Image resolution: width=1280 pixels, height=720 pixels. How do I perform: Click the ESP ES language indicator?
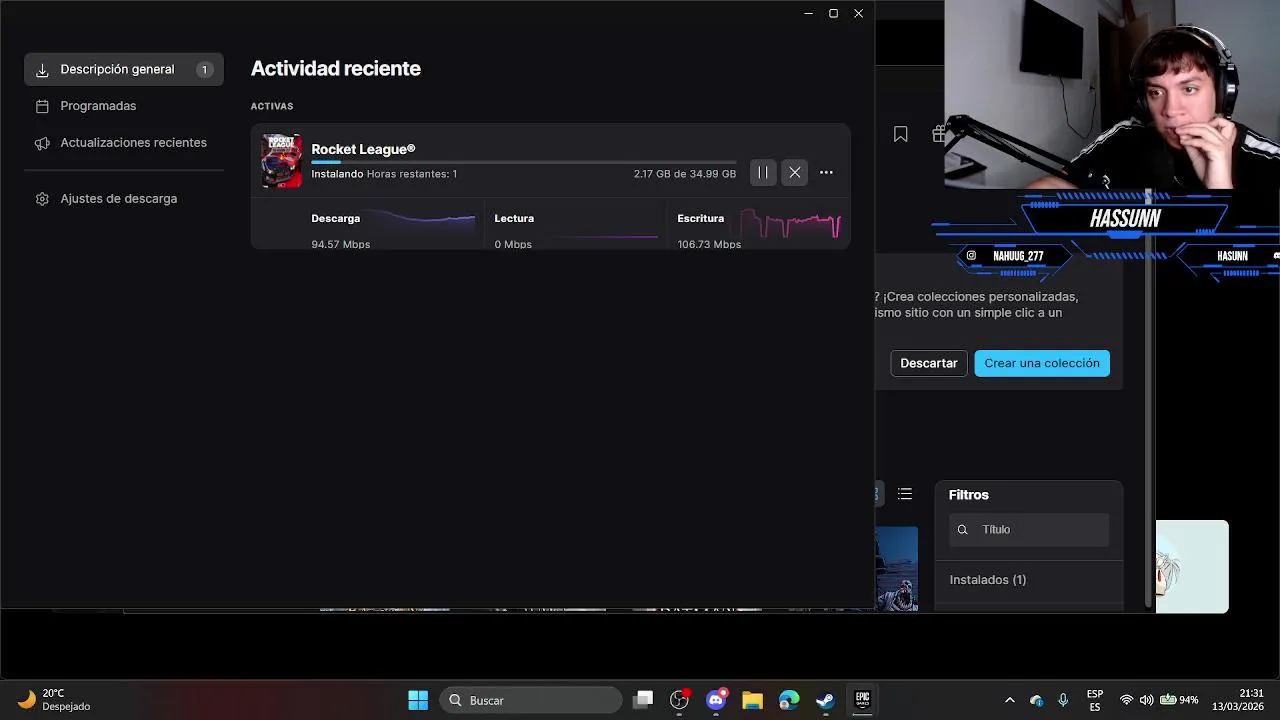coord(1095,700)
